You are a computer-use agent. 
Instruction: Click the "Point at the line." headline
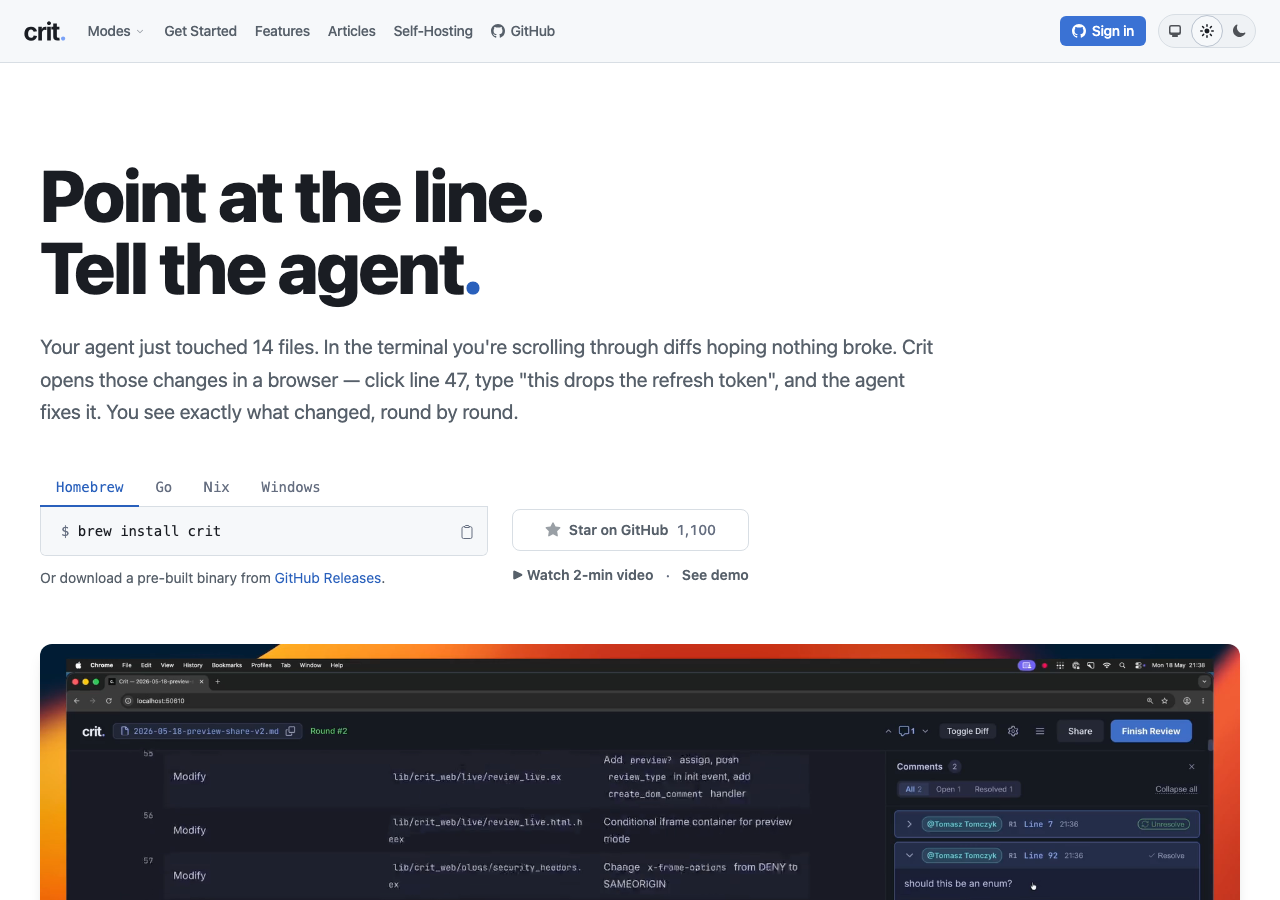tap(291, 197)
